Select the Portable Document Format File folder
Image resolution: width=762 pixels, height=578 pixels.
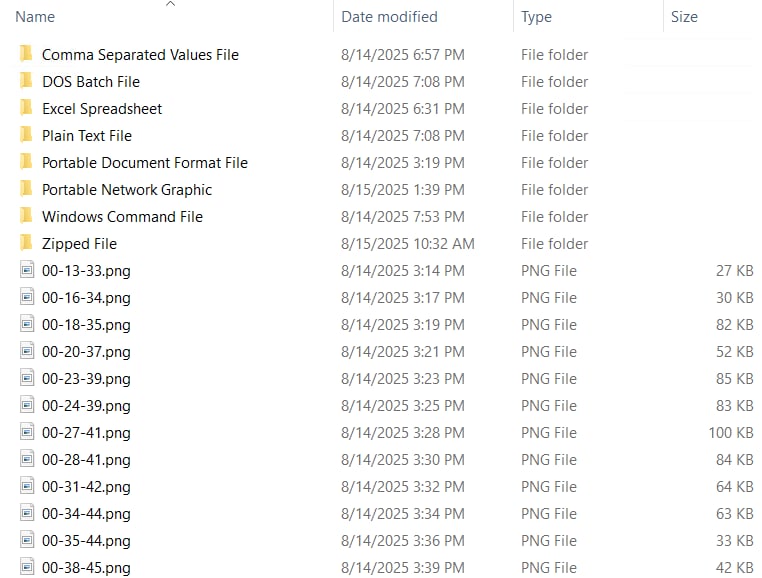pyautogui.click(x=145, y=162)
